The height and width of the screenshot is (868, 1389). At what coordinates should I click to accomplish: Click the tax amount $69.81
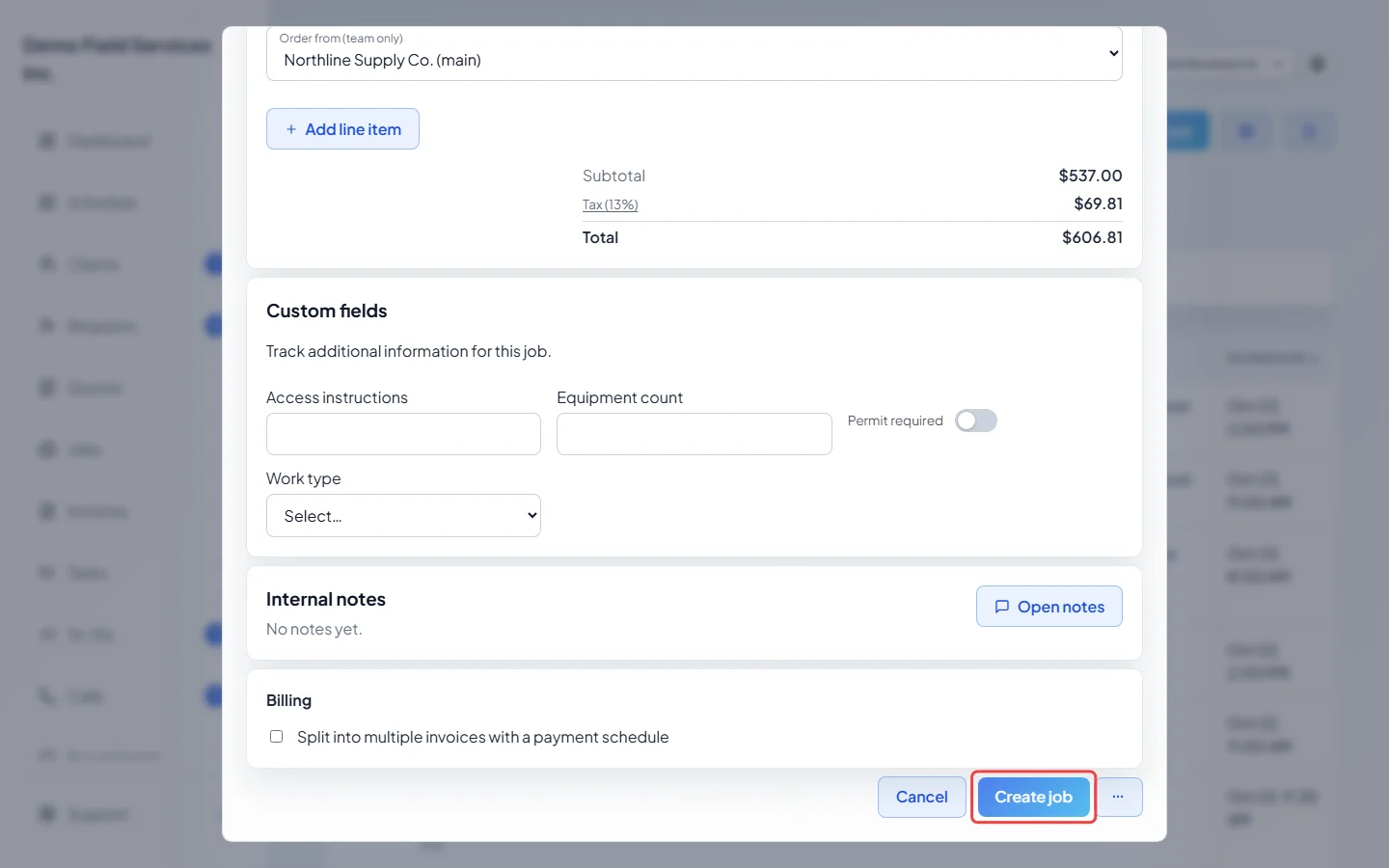coord(1098,203)
